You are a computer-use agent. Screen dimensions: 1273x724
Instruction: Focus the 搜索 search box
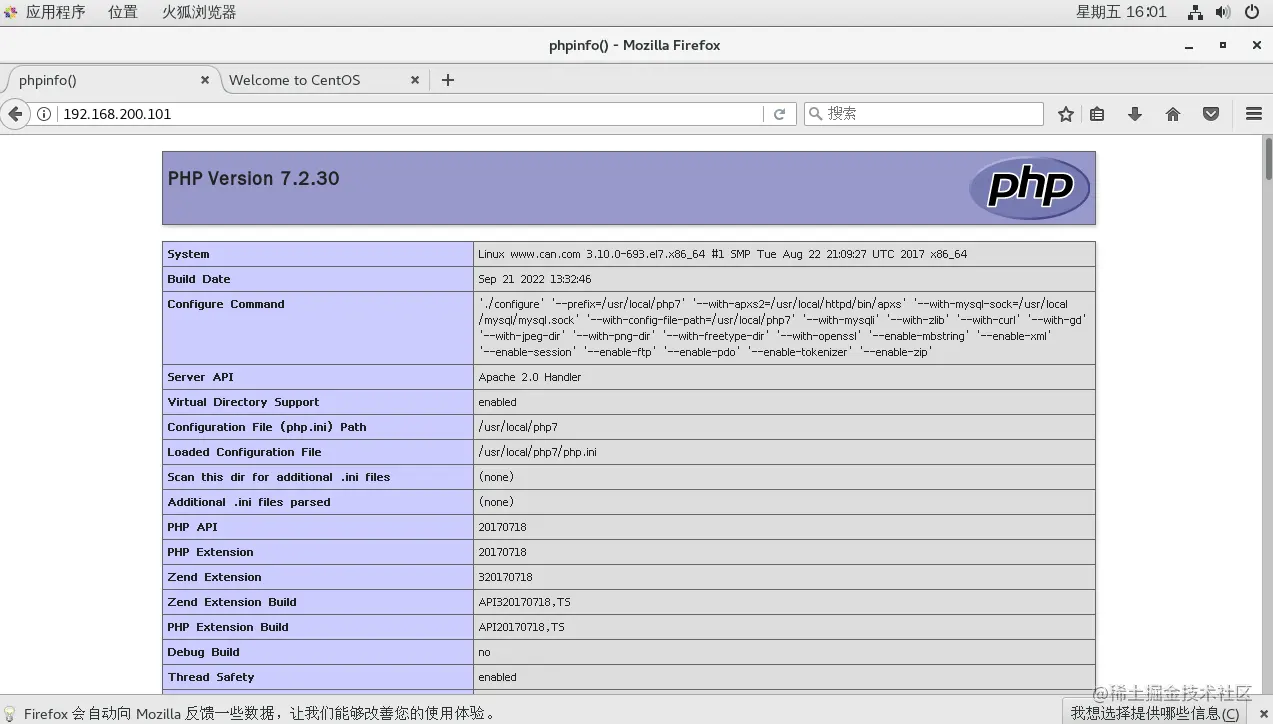click(x=924, y=114)
